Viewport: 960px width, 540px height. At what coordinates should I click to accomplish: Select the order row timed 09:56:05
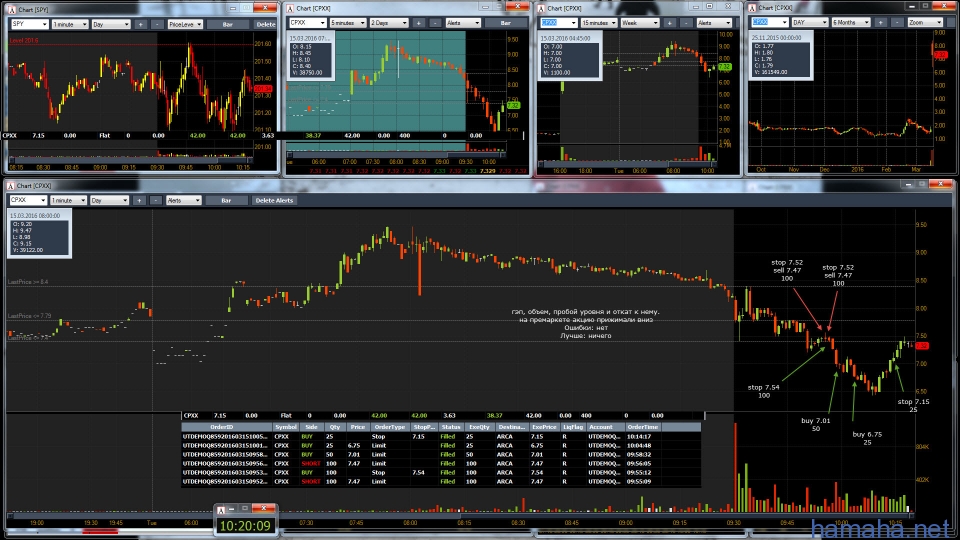point(441,463)
